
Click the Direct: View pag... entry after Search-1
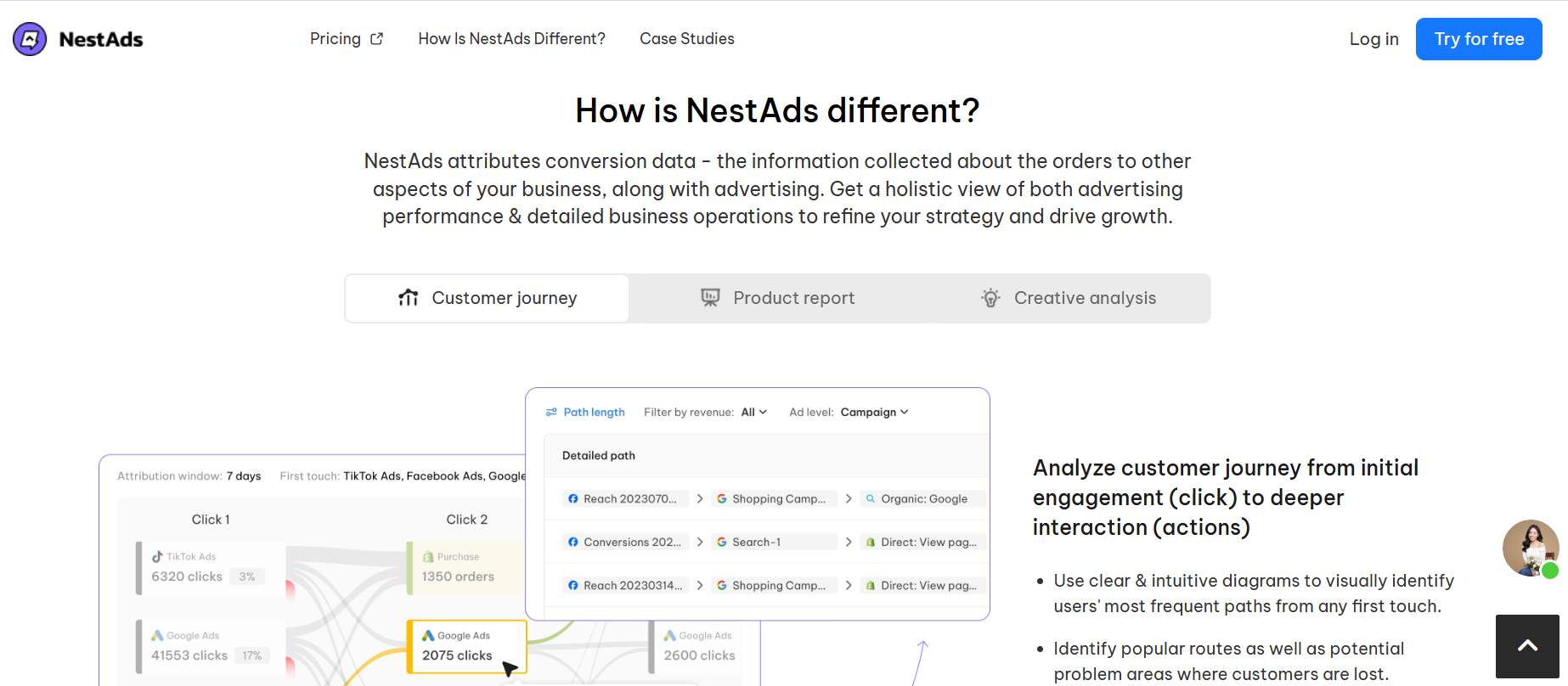click(923, 542)
